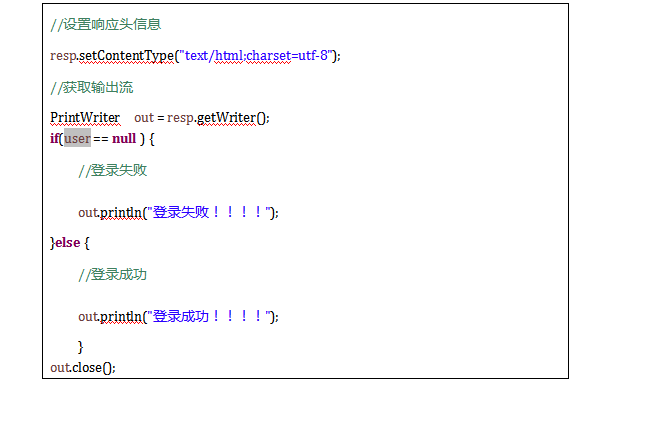Click the string text/html;charset=utf-8
The image size is (656, 438).
(256, 55)
